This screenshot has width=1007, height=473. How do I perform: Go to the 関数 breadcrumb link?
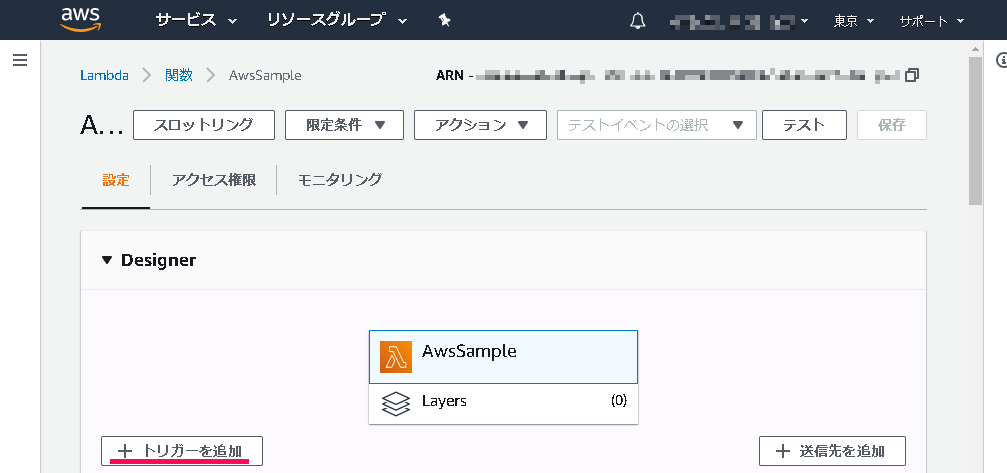click(179, 75)
